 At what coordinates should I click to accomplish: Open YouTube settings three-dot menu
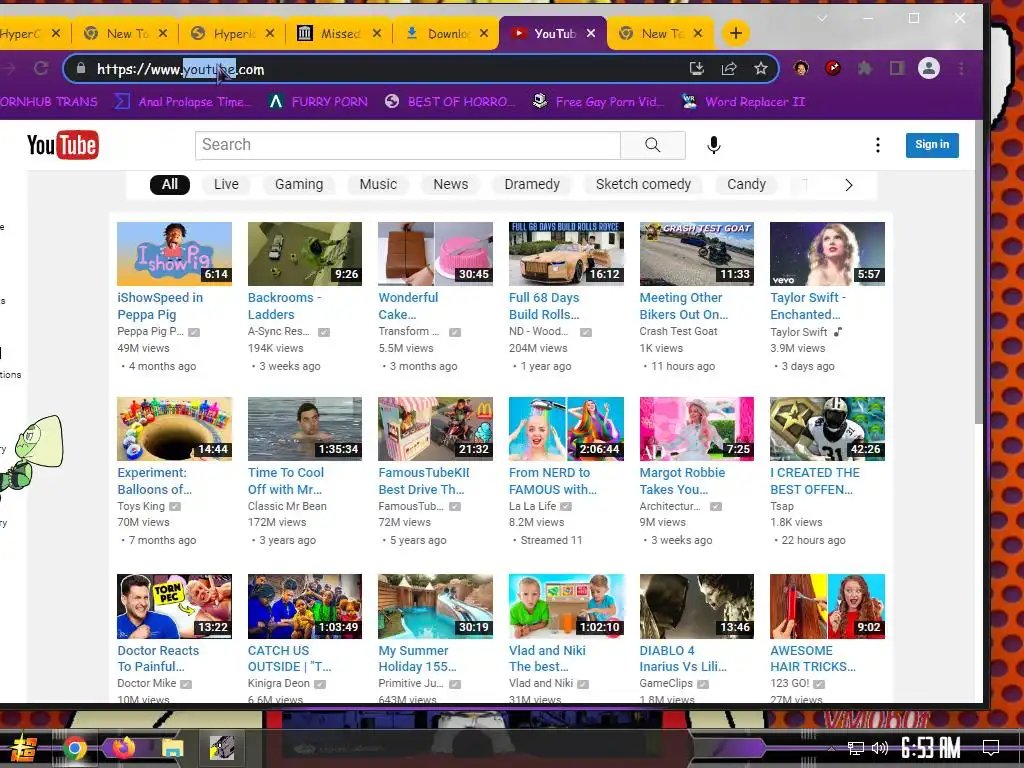(878, 145)
